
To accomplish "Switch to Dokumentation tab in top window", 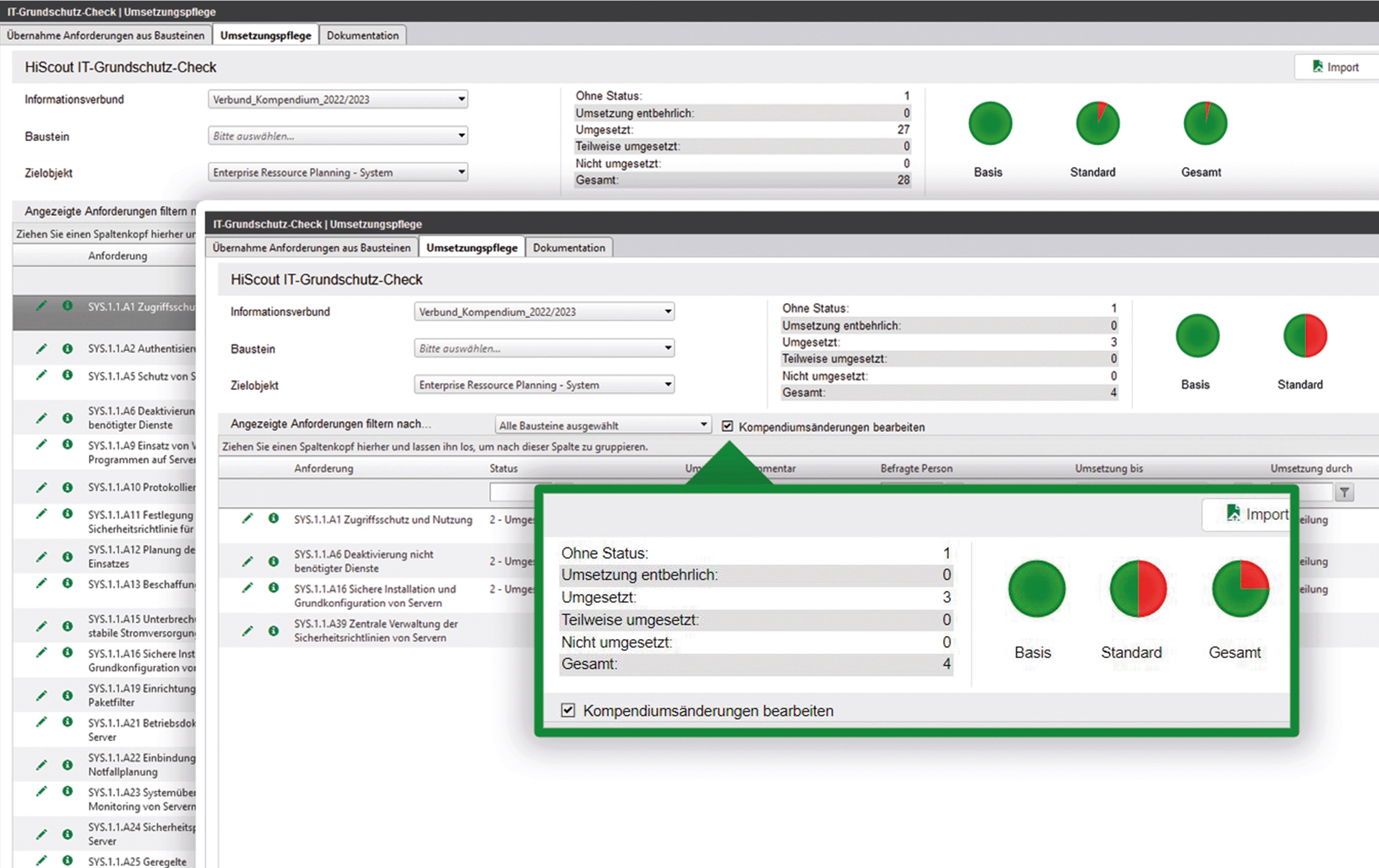I will tap(363, 36).
